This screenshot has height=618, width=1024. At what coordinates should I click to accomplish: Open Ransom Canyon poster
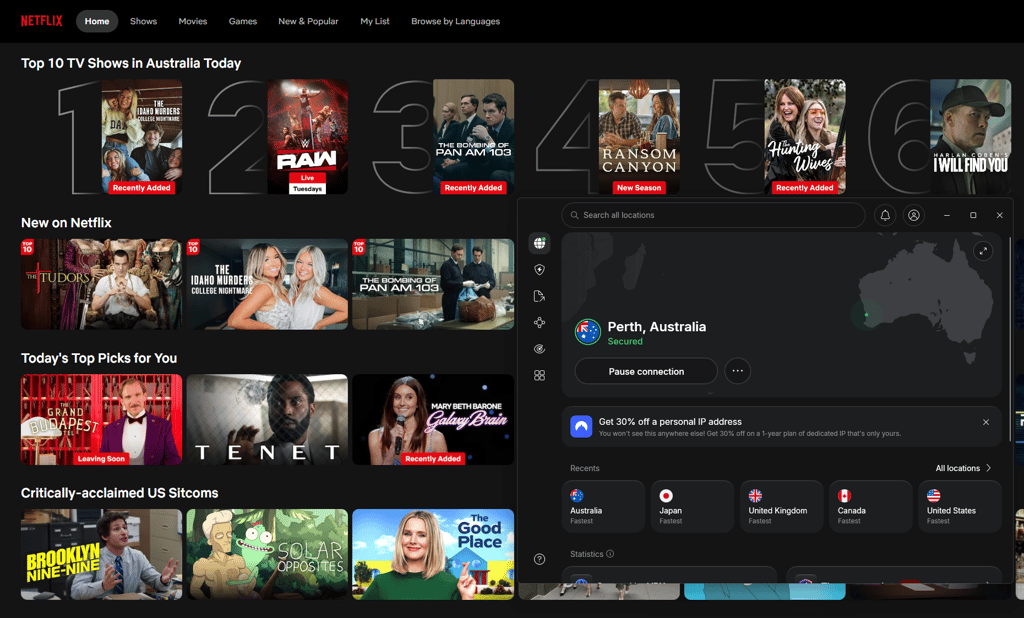click(x=639, y=137)
